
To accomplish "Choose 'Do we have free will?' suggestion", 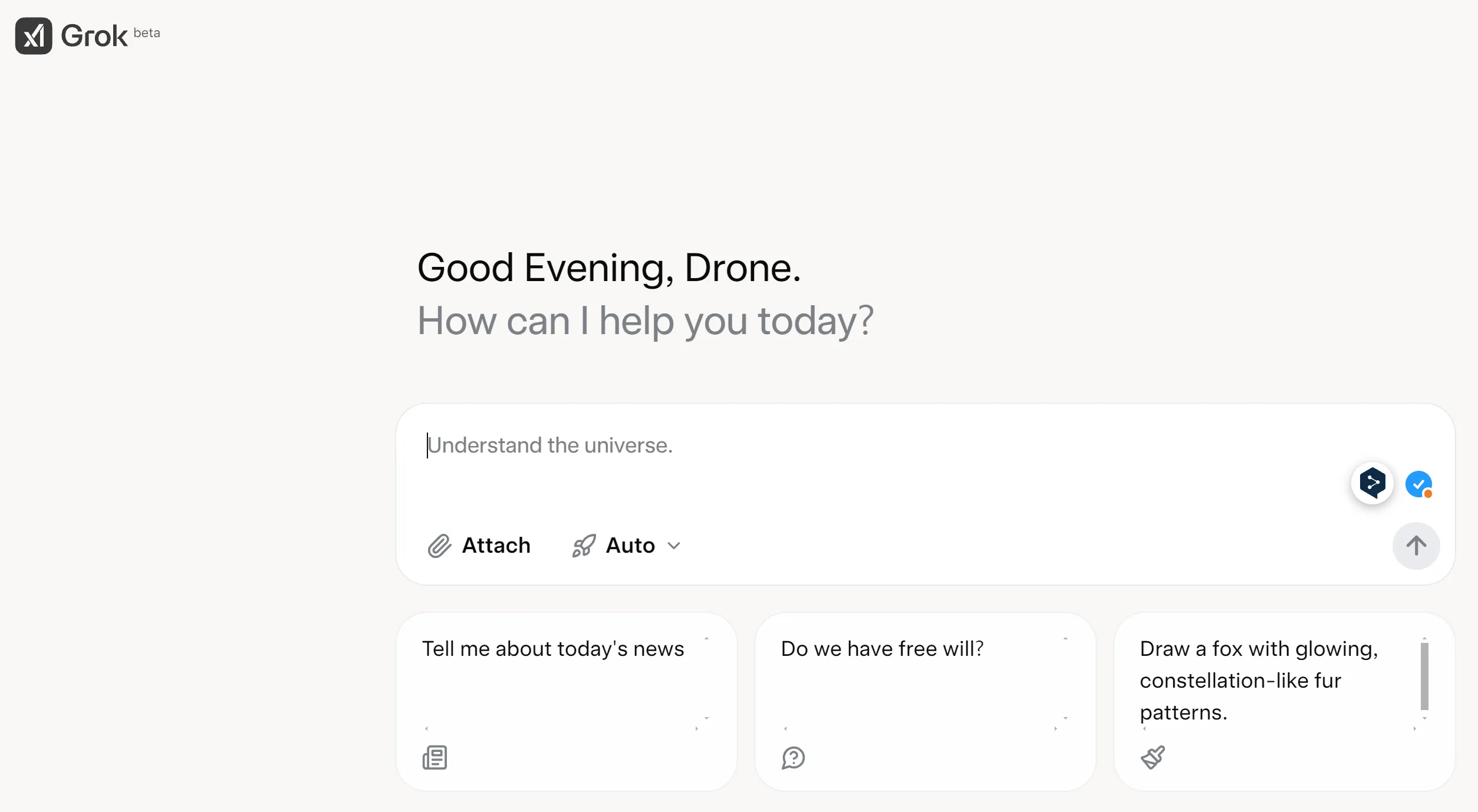I will [x=882, y=649].
